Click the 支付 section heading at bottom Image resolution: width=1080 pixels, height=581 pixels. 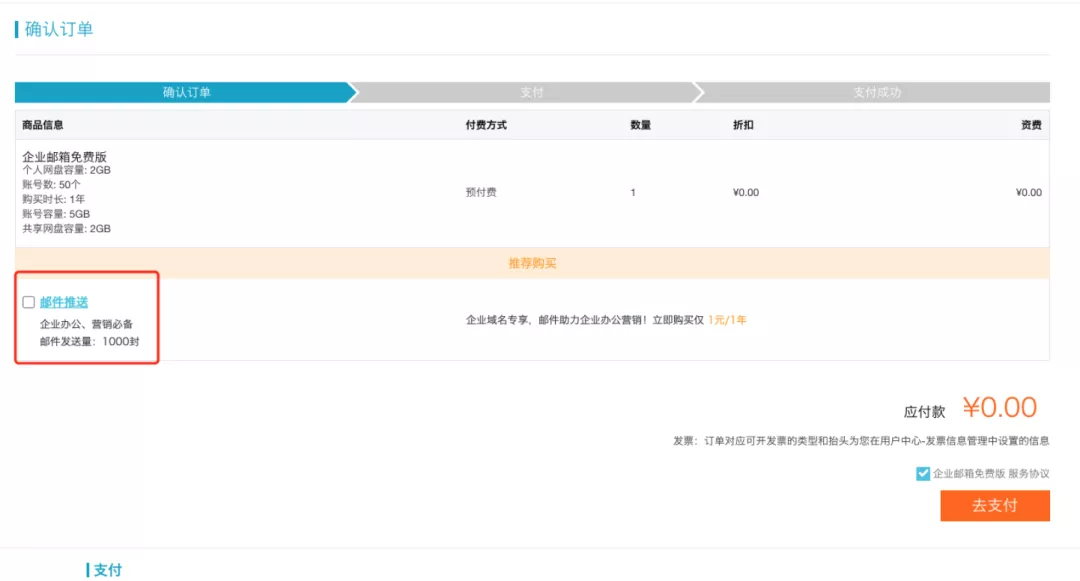[x=107, y=570]
